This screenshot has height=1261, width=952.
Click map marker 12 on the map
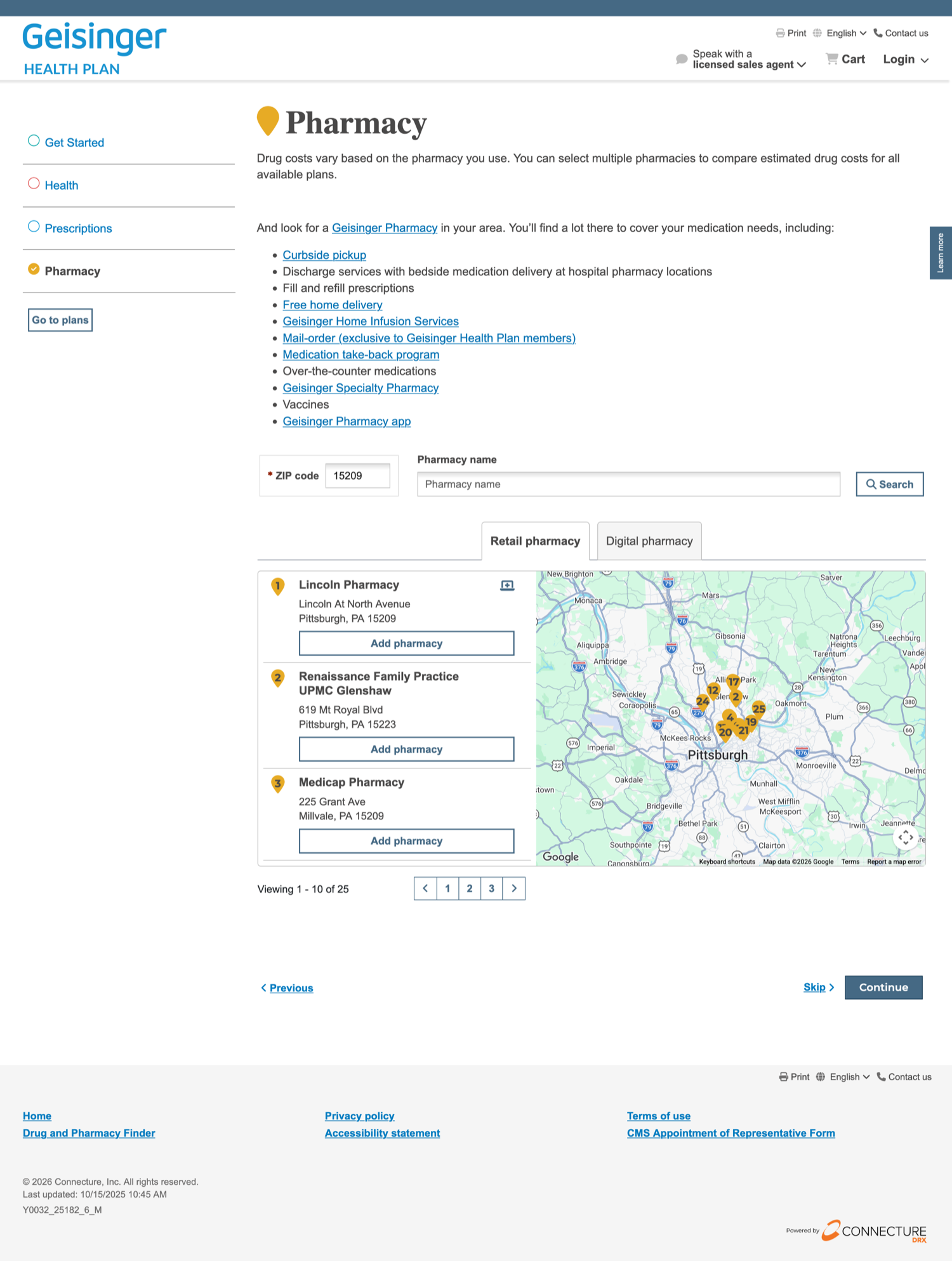pyautogui.click(x=713, y=690)
